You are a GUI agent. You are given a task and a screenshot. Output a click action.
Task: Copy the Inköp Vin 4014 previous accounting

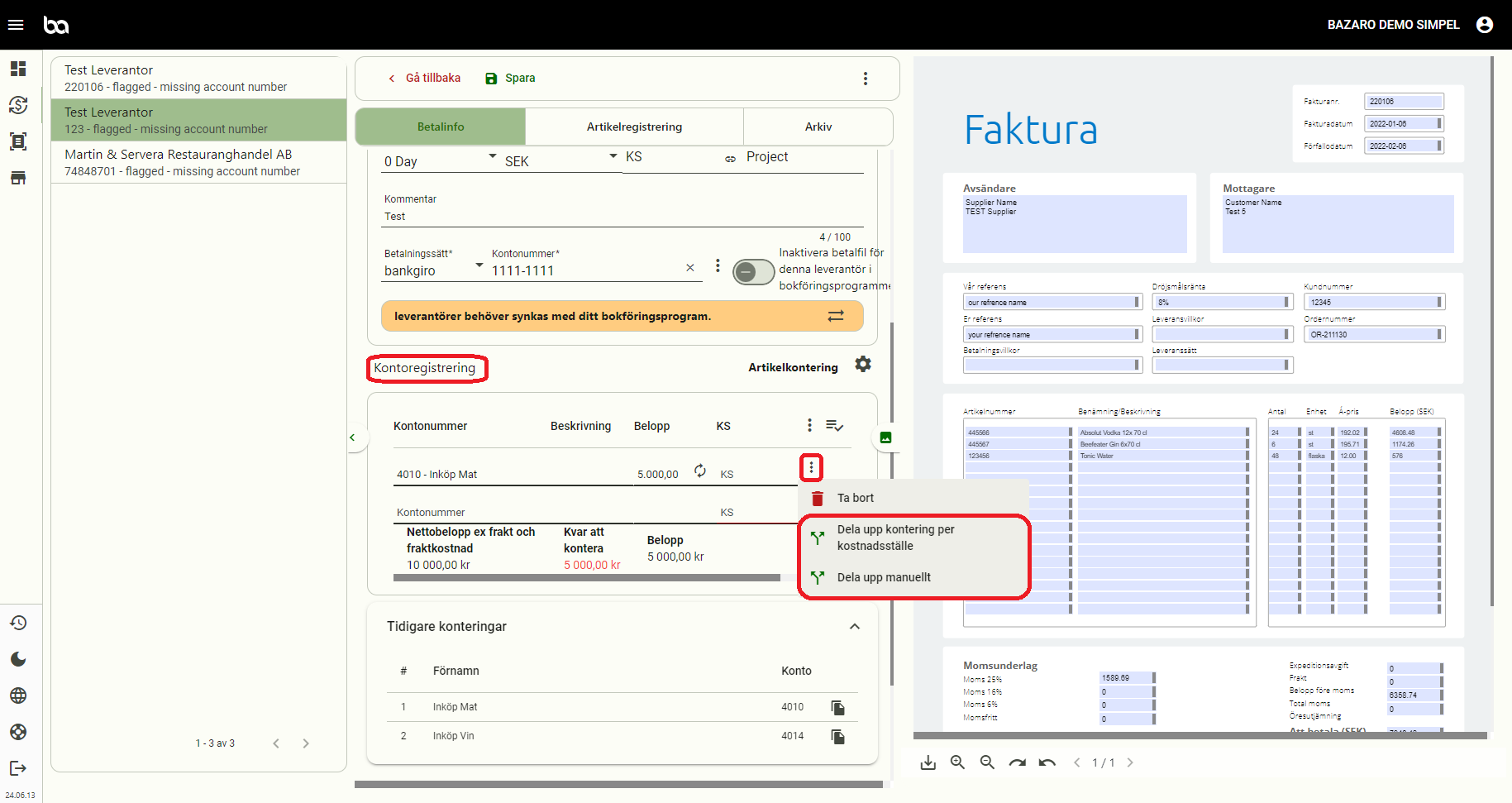(x=837, y=736)
